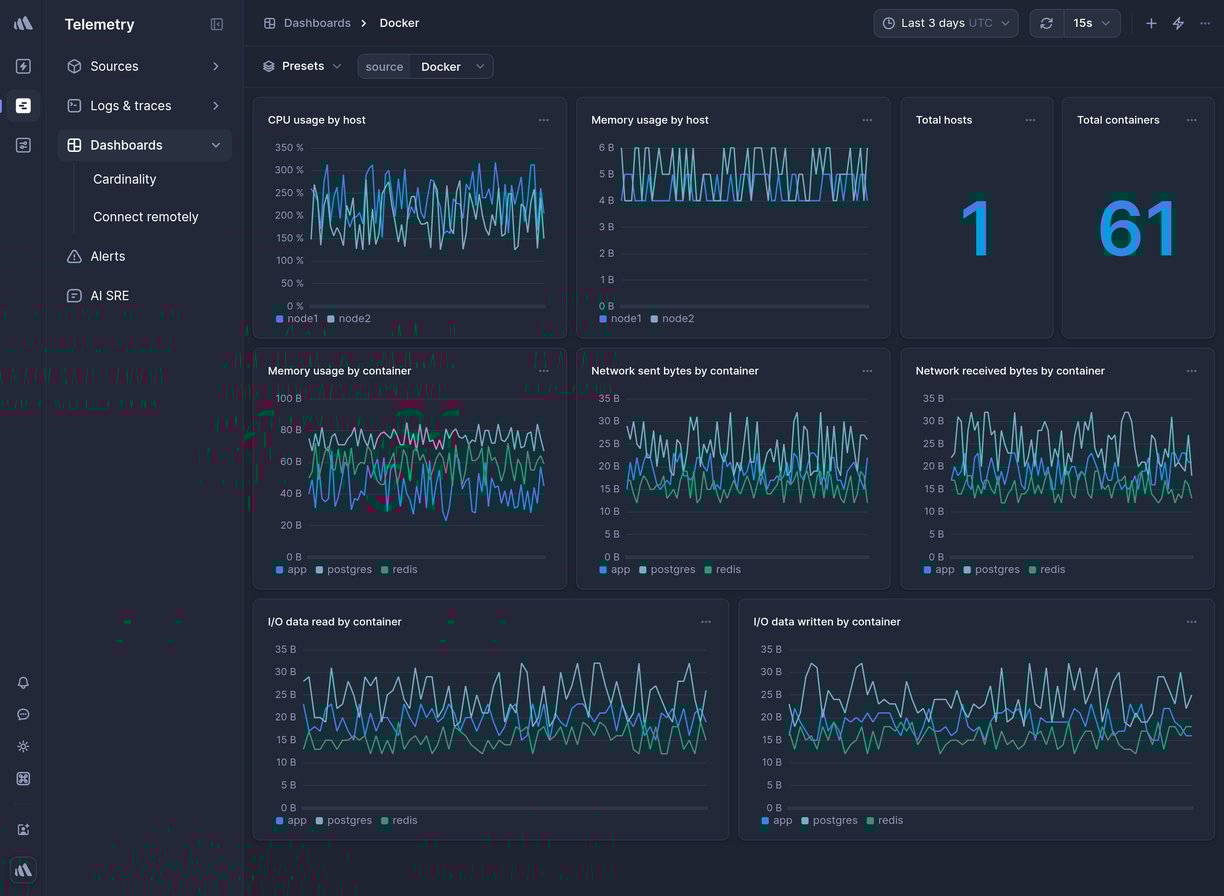This screenshot has width=1224, height=896.
Task: Click the Dashboards breadcrumb link
Action: pos(316,23)
